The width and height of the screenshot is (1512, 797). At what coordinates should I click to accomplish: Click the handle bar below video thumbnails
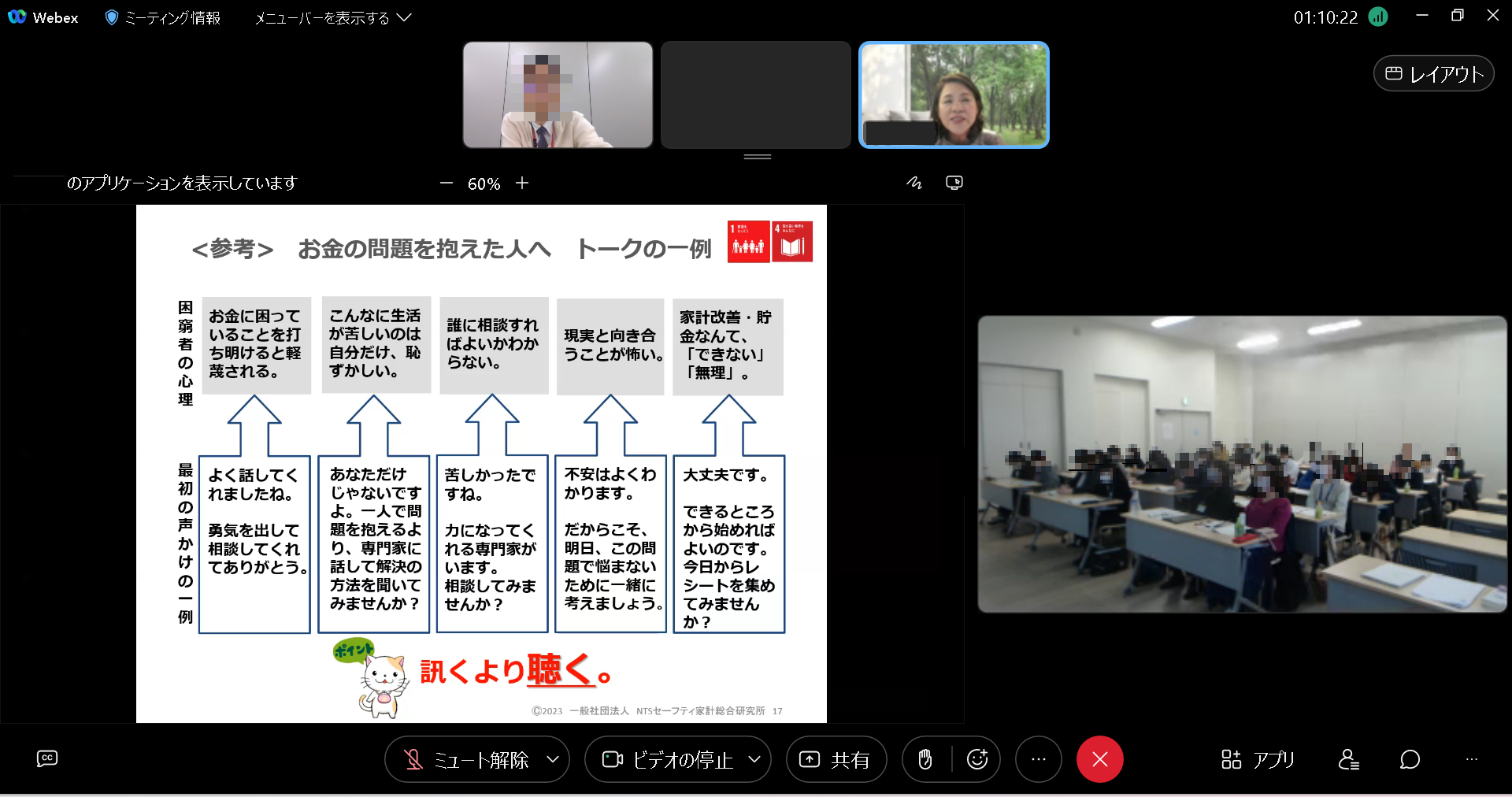(758, 157)
